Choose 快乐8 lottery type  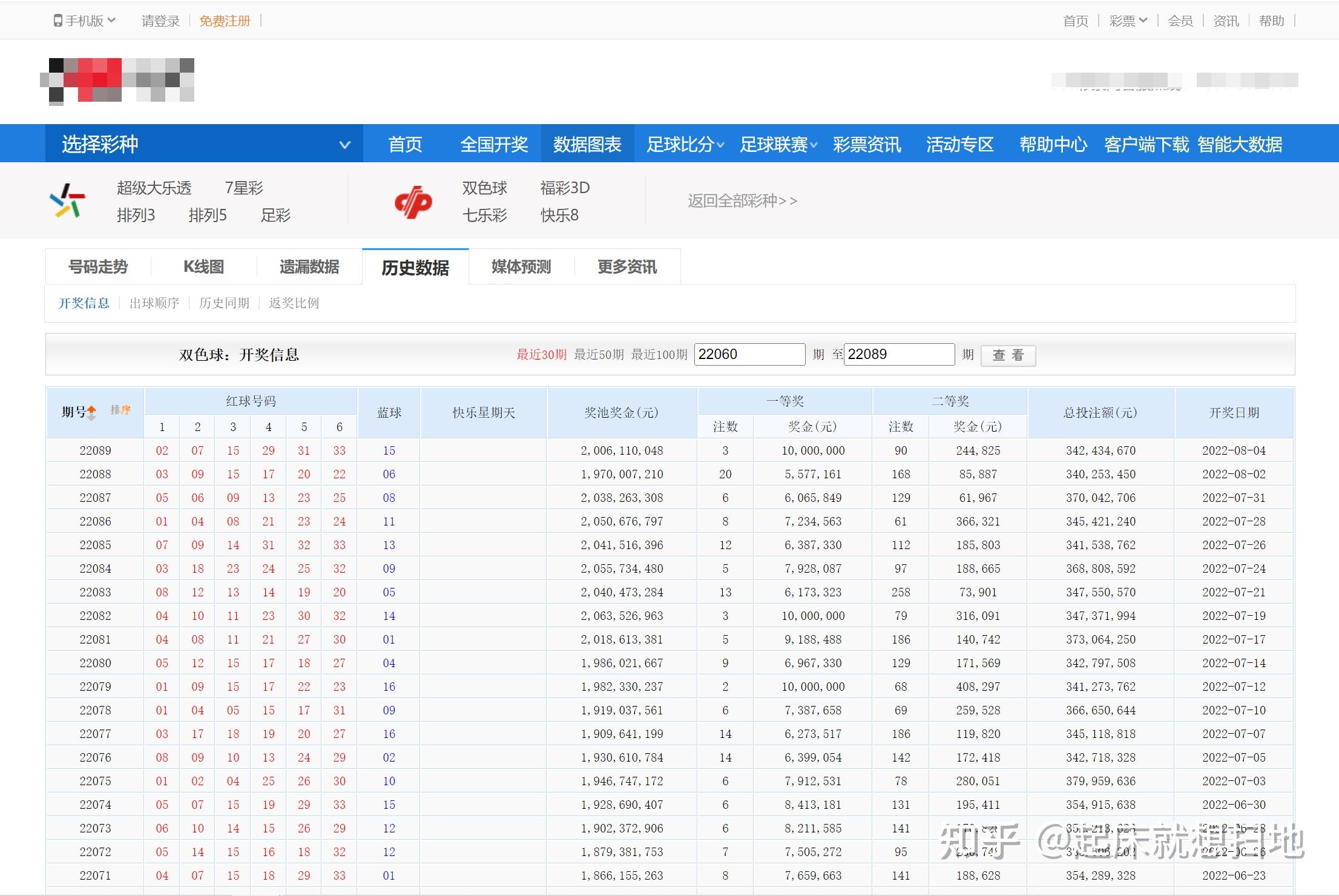coord(559,215)
